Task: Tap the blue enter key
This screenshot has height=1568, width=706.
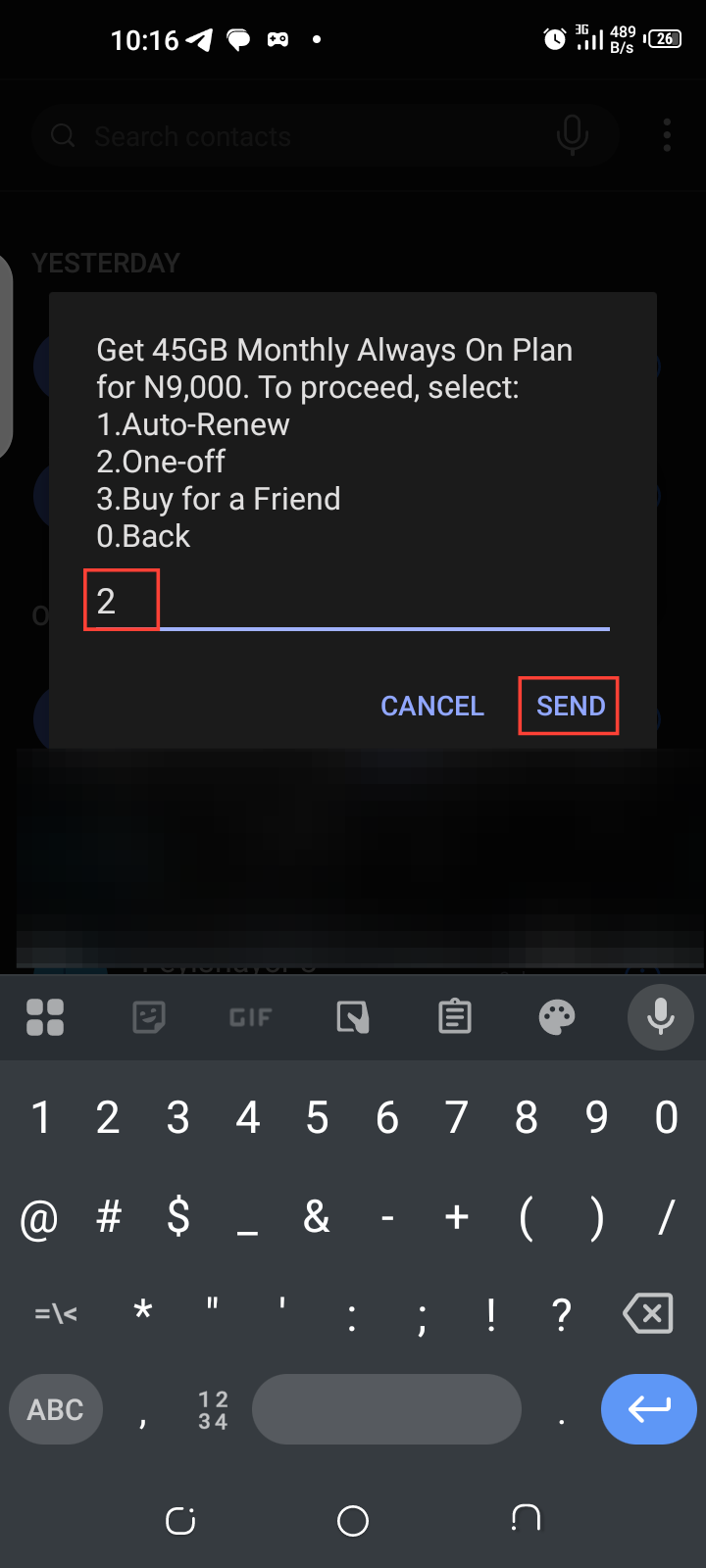Action: [x=649, y=1409]
